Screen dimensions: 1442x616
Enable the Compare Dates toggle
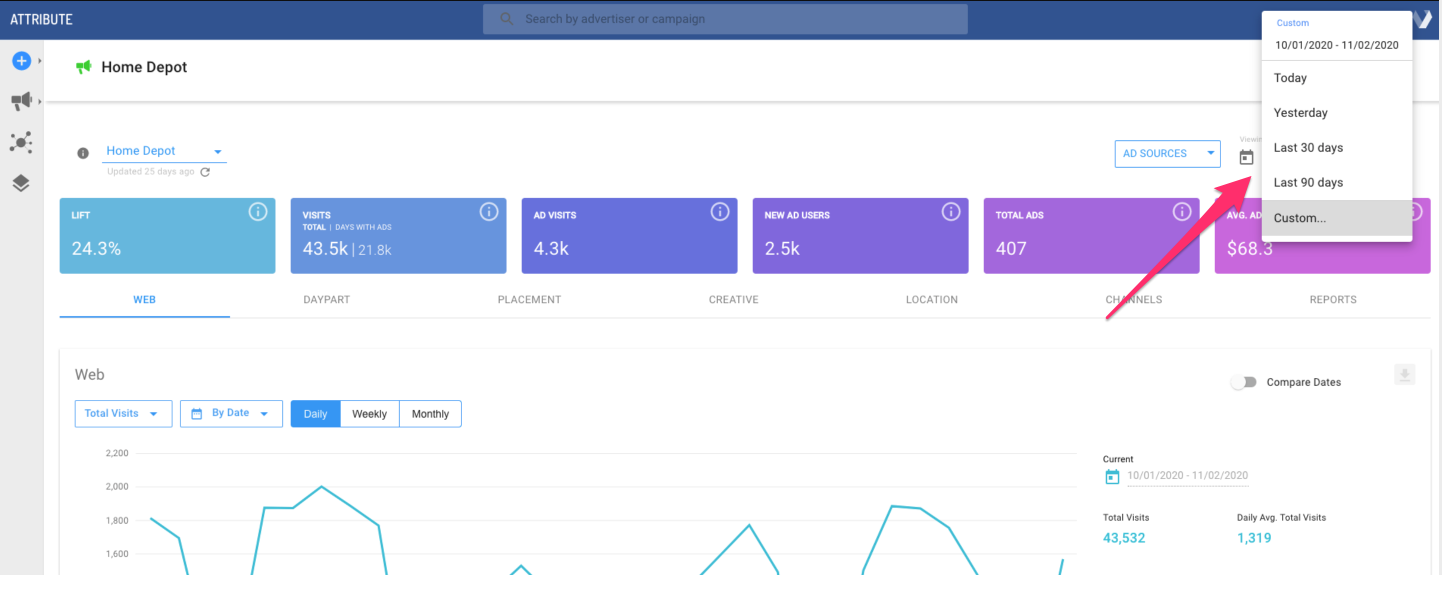(x=1244, y=382)
